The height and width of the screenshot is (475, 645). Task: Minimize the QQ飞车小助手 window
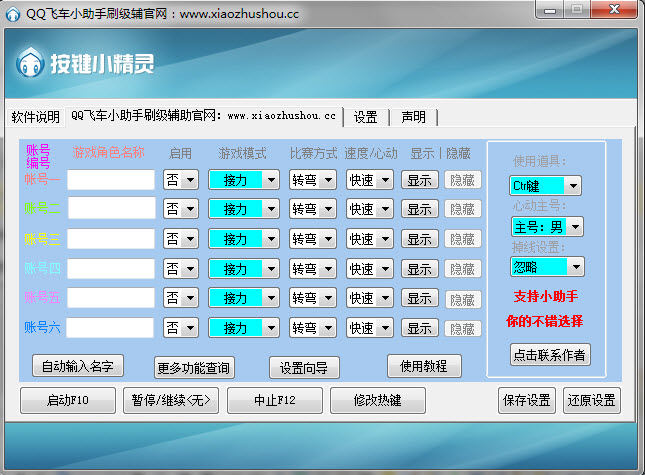pos(550,9)
